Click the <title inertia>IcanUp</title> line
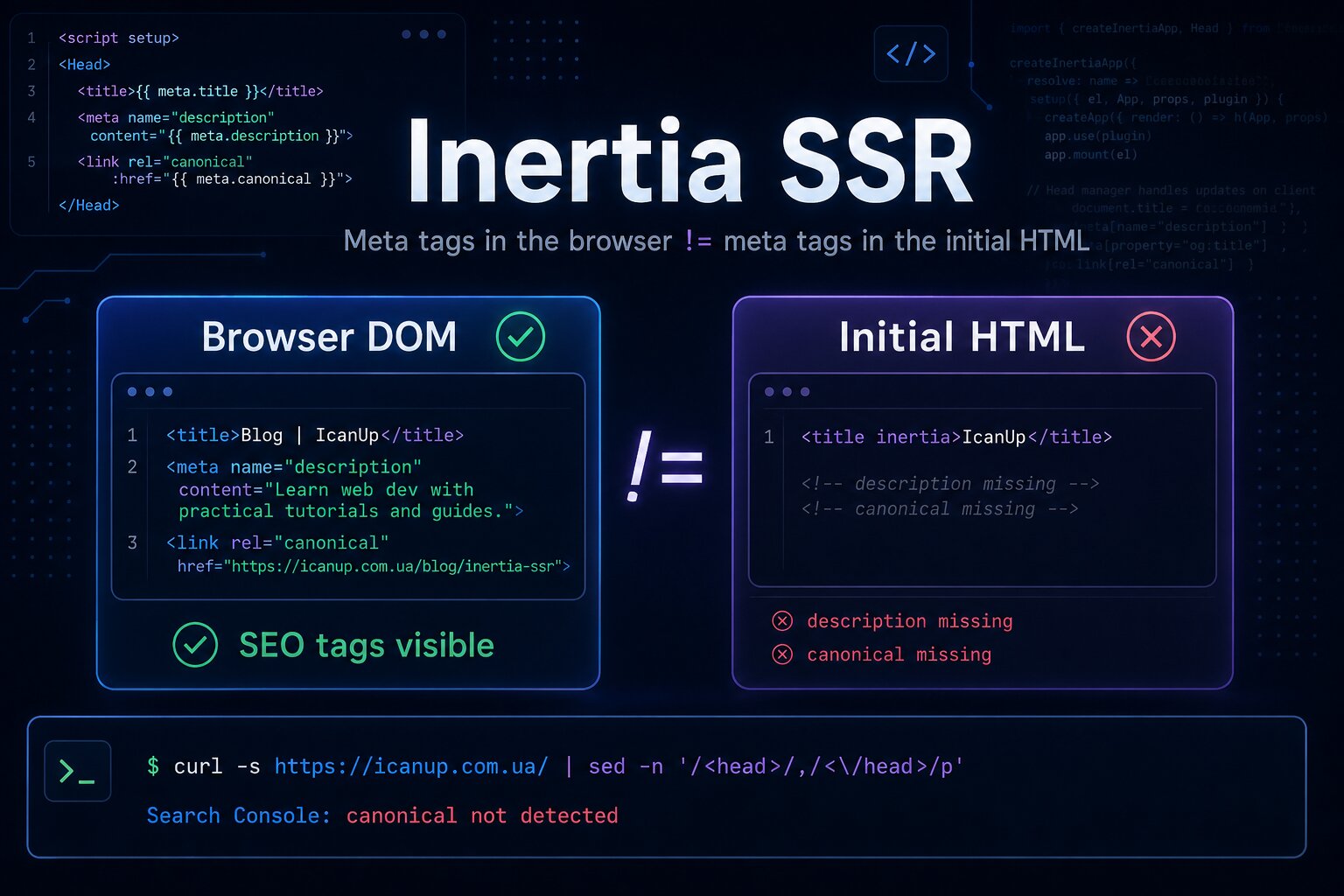This screenshot has width=1344, height=896. pos(956,437)
